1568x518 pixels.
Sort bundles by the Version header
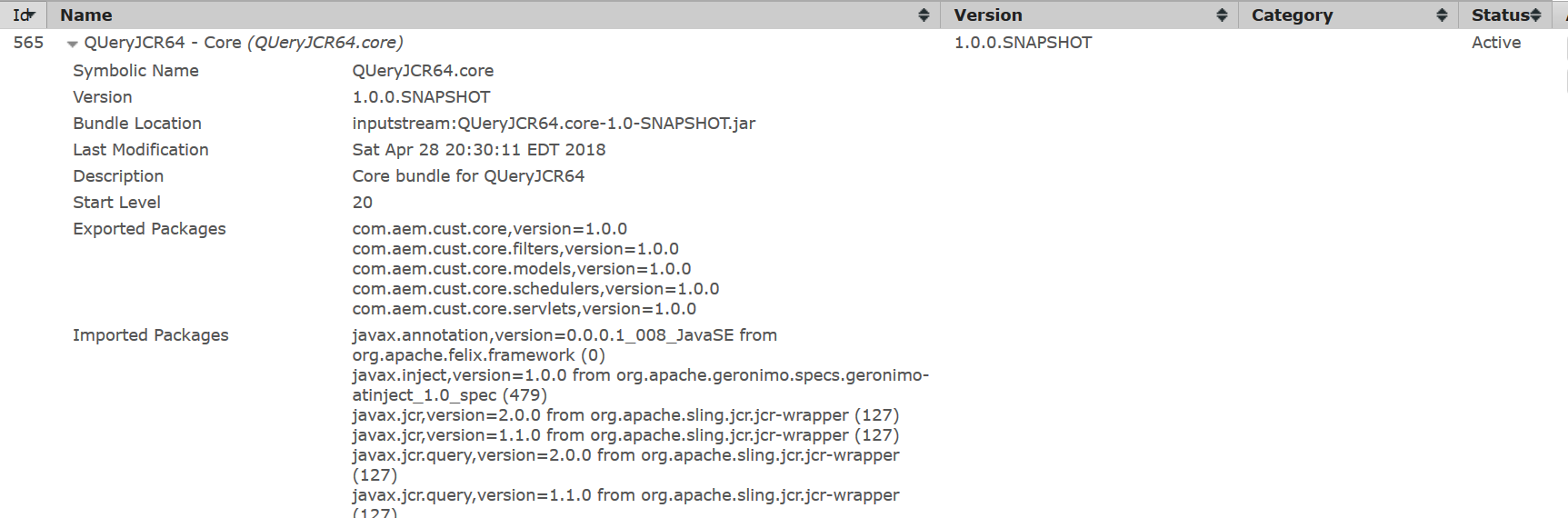988,15
